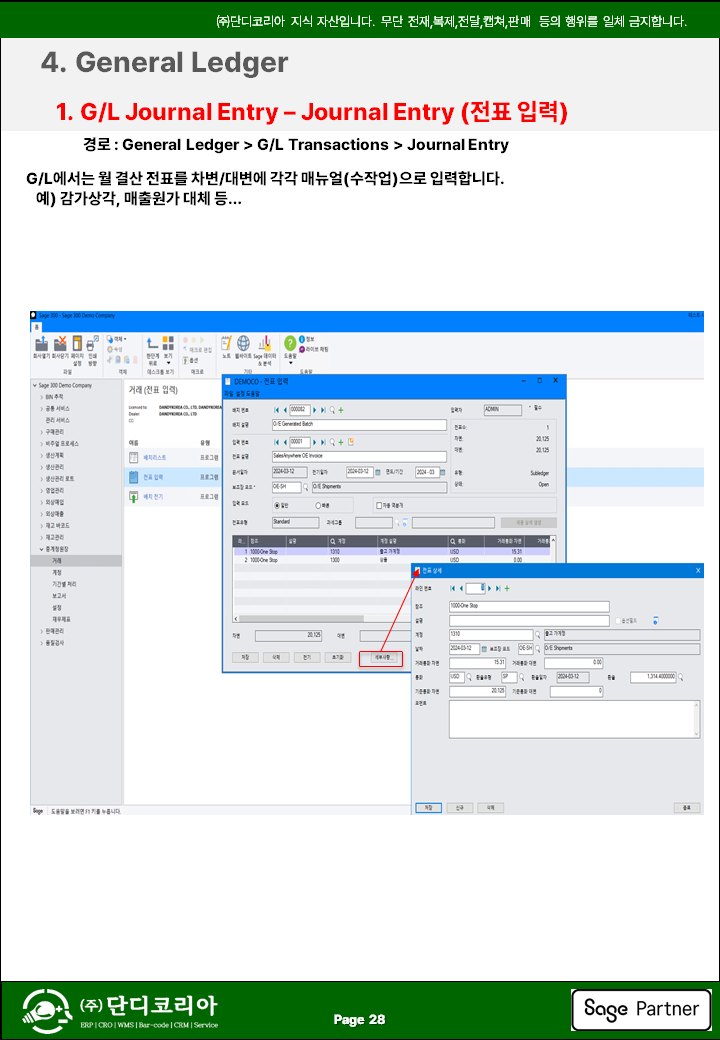The image size is (720, 1040).
Task: Expand the 구매관리 tree node
Action: pos(42,432)
